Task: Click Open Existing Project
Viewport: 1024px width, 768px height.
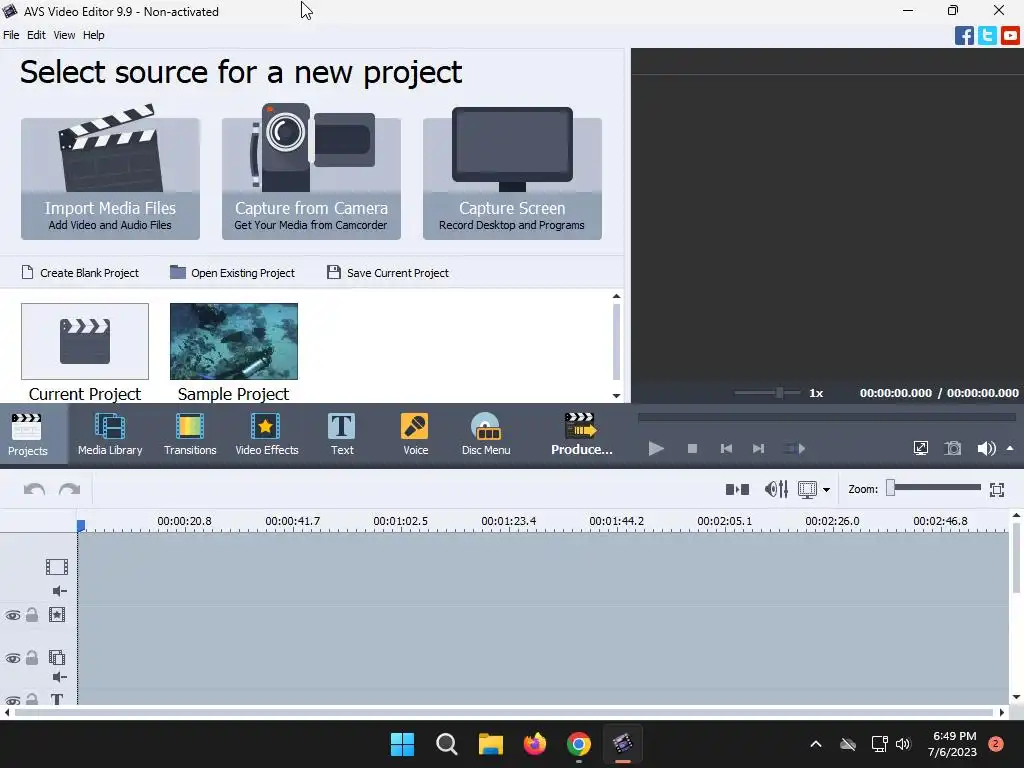Action: 232,273
